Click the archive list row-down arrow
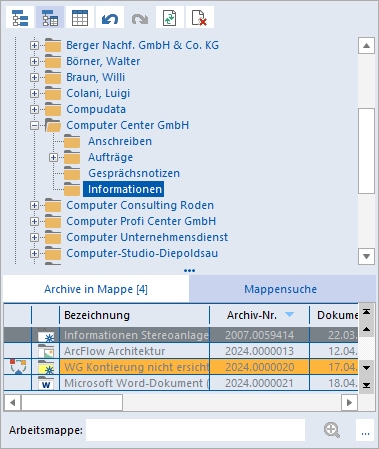Image resolution: width=379 pixels, height=449 pixels. [x=366, y=368]
